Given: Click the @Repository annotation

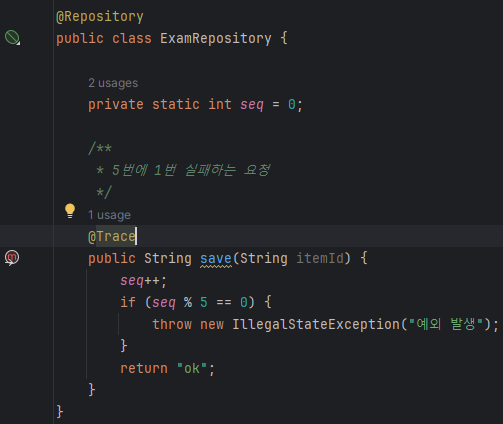Looking at the screenshot, I should pos(100,16).
